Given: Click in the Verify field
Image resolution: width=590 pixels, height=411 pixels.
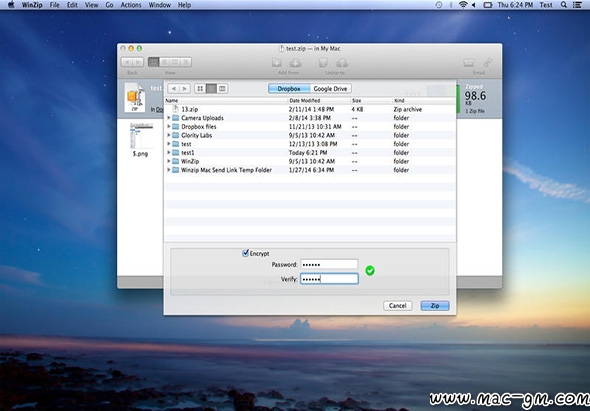Looking at the screenshot, I should pyautogui.click(x=329, y=279).
